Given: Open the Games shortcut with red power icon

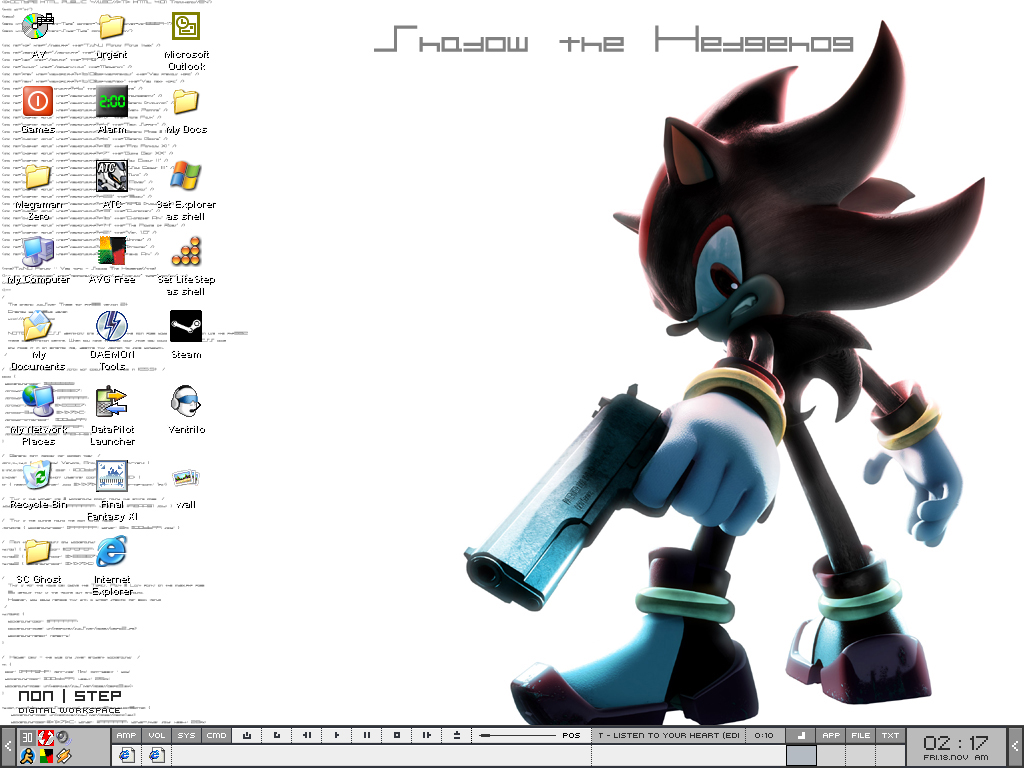Looking at the screenshot, I should pos(38,102).
